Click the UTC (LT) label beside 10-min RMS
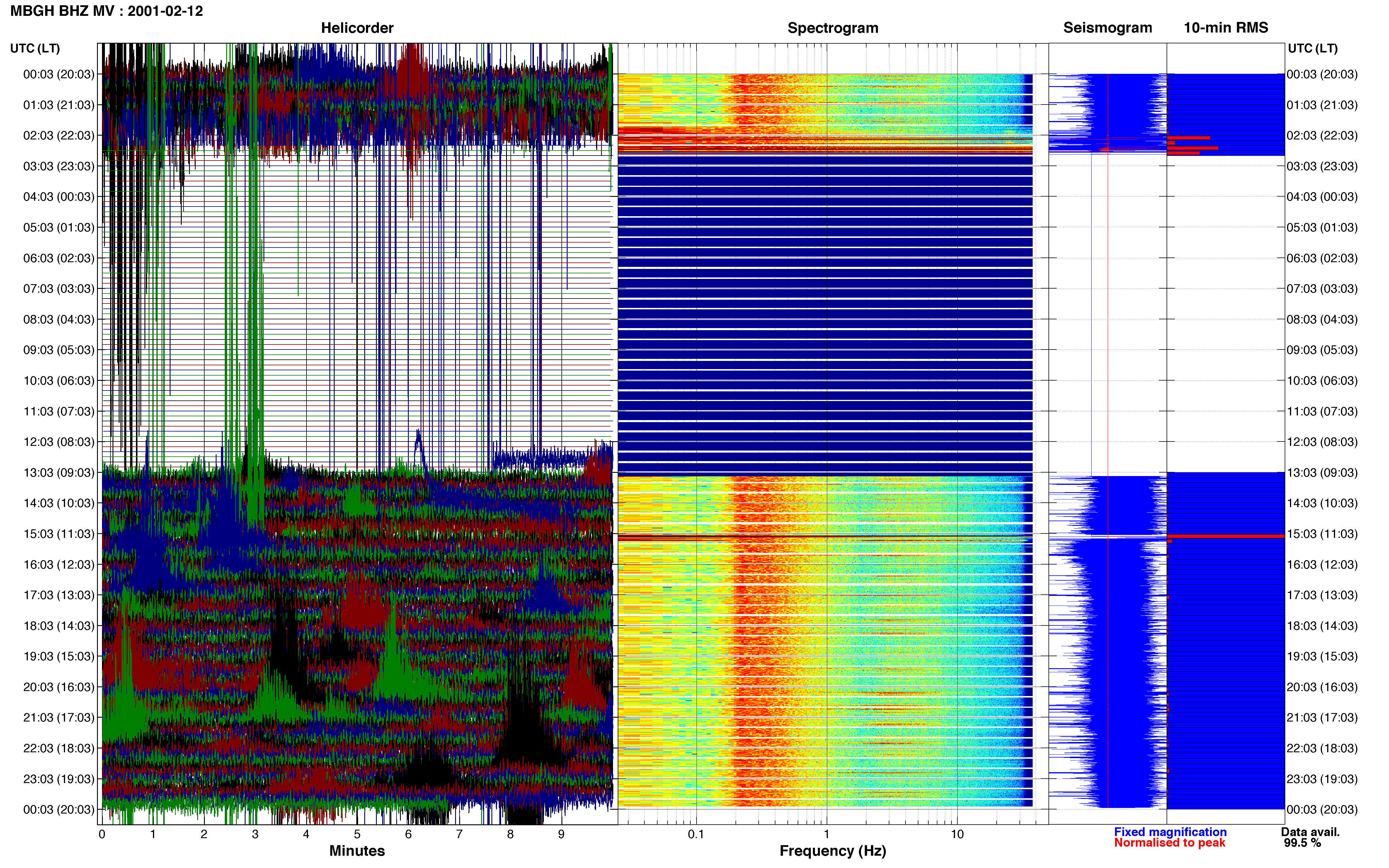 point(1313,48)
